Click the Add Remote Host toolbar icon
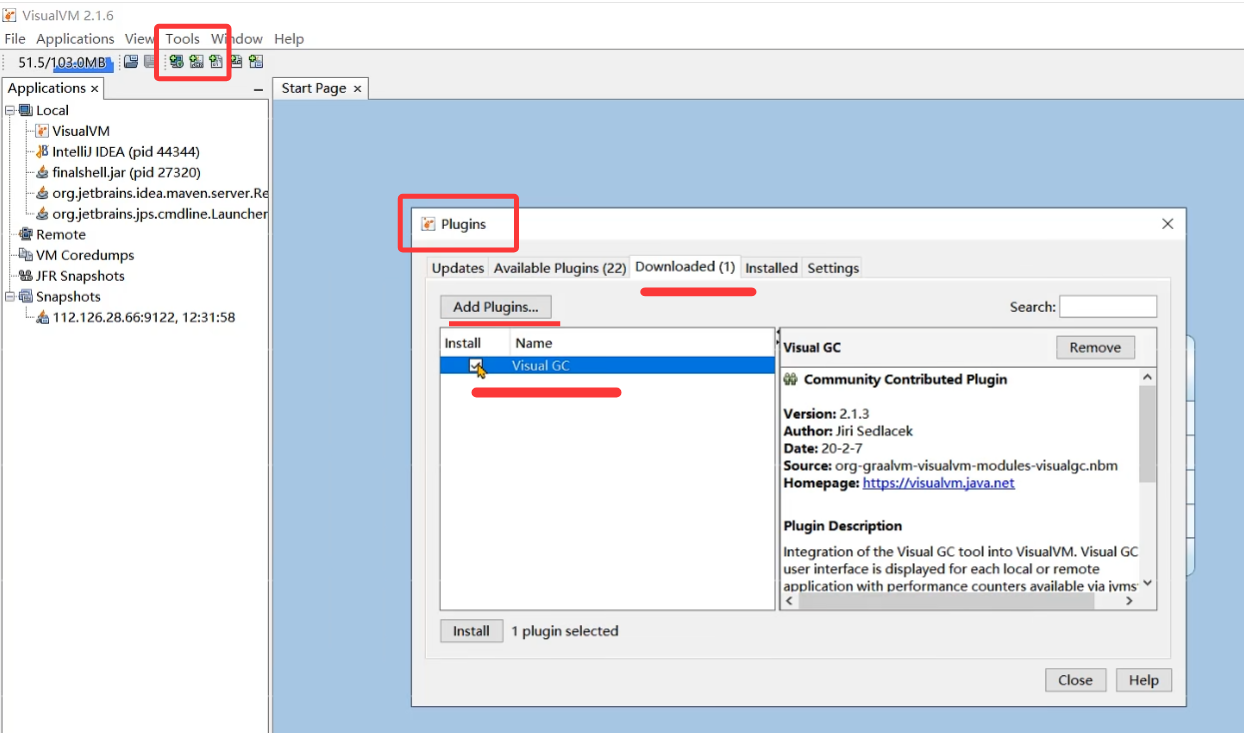The image size is (1244, 733). click(176, 62)
